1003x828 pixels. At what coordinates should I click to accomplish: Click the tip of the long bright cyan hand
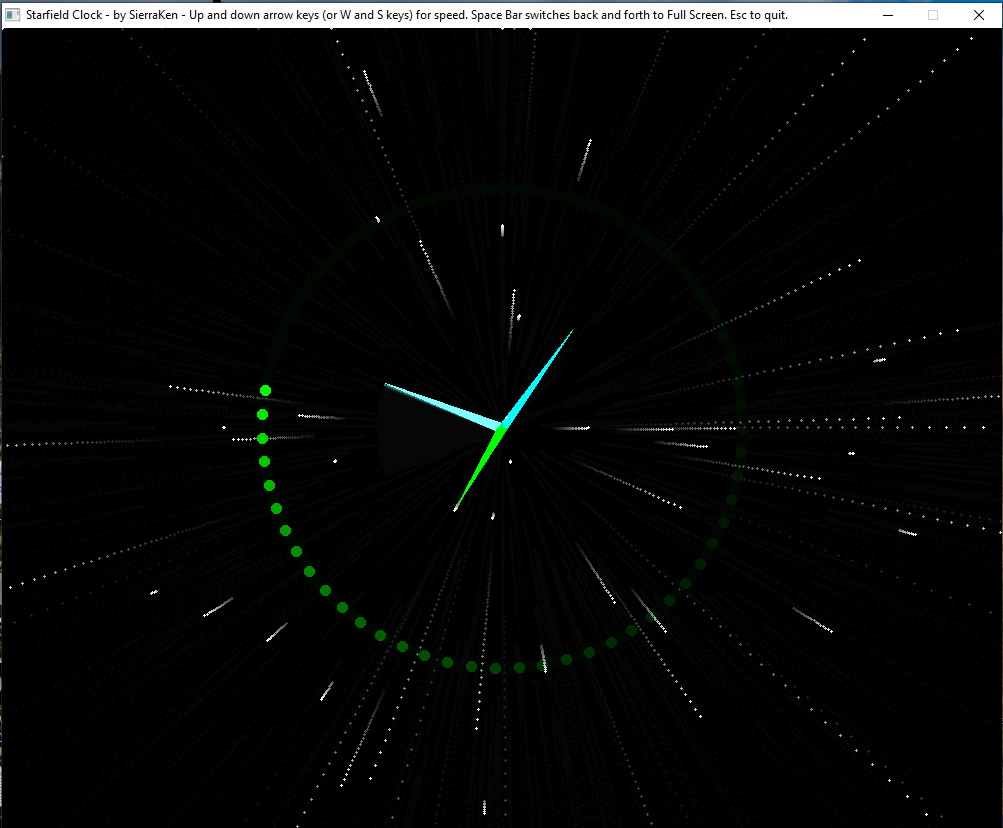[x=572, y=331]
